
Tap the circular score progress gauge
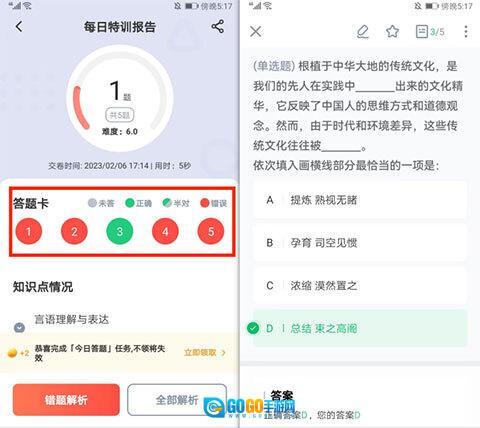click(120, 98)
